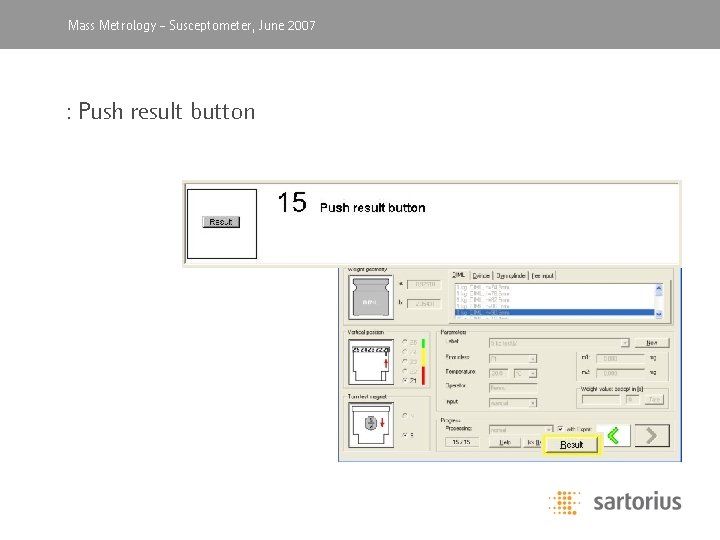Select the first row in the weight list
Image resolution: width=720 pixels, height=540 pixels.
tap(554, 287)
